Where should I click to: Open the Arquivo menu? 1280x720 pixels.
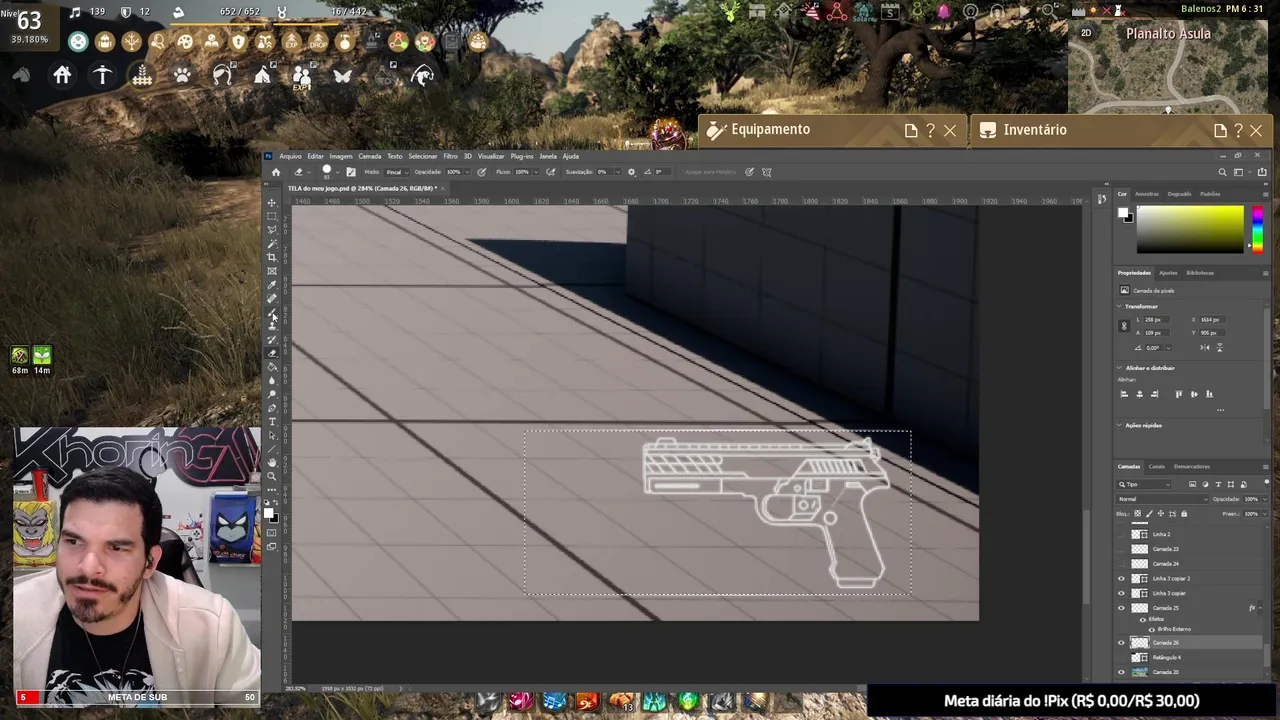[290, 156]
